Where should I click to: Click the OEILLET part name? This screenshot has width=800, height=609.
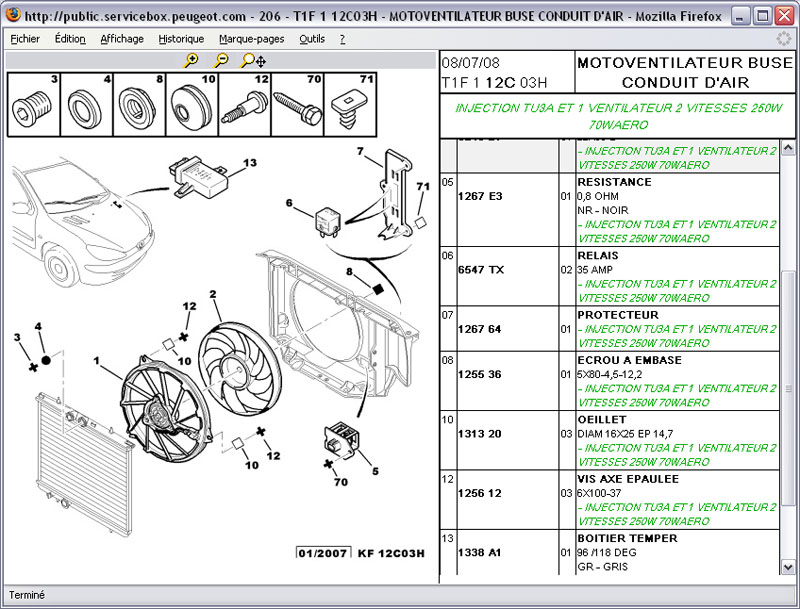[602, 419]
